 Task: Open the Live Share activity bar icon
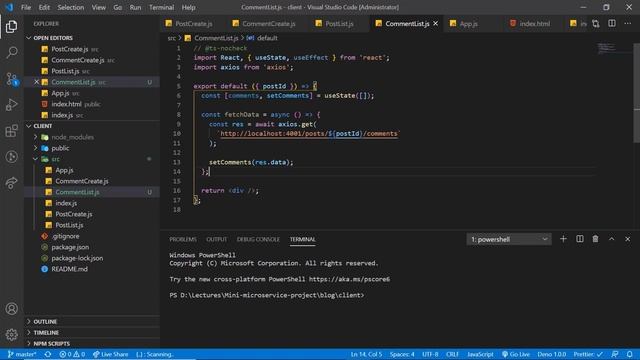(11, 183)
